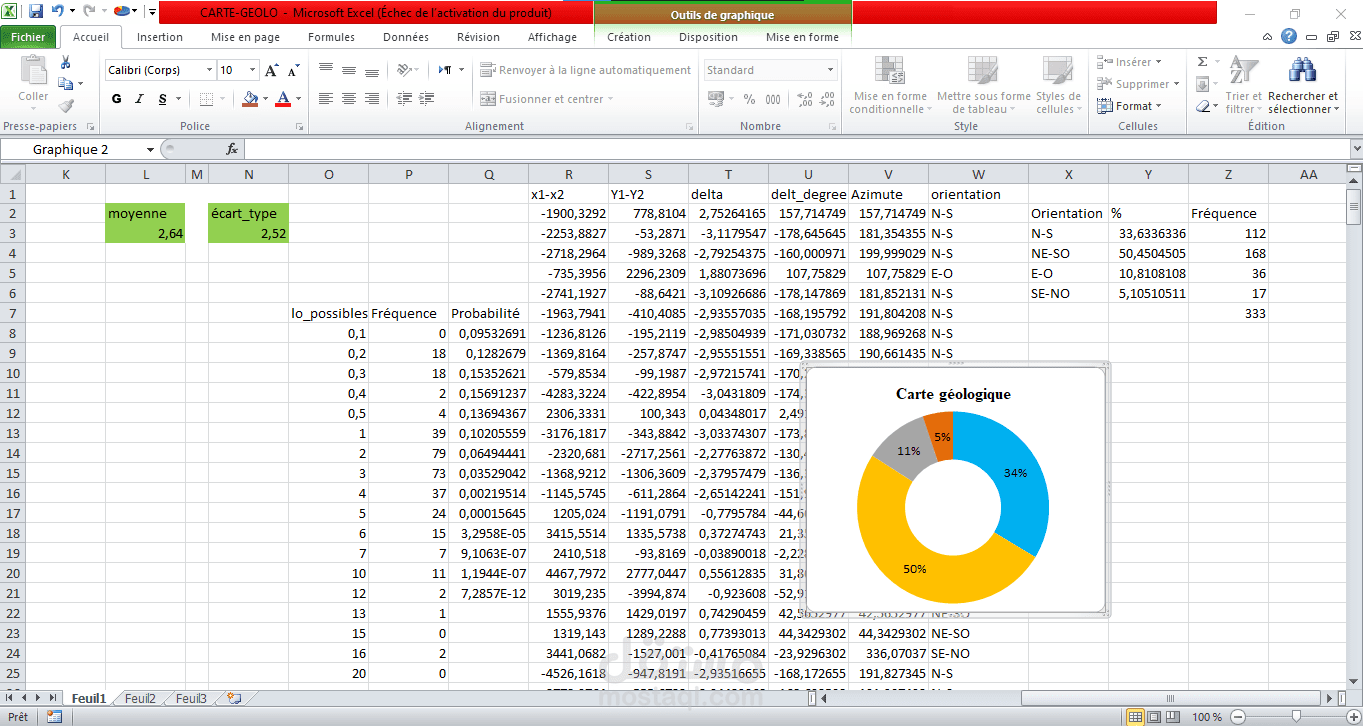This screenshot has width=1363, height=726.
Task: Toggle bold G formatting
Action: [117, 99]
